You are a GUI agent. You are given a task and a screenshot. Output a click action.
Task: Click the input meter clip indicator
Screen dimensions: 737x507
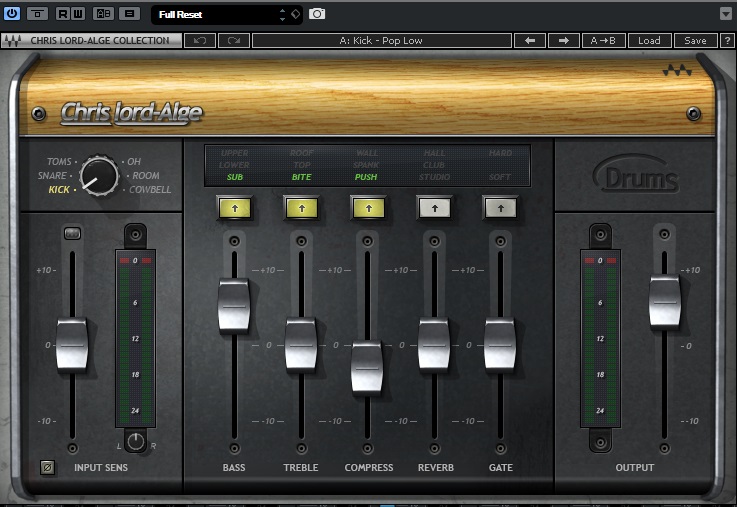[135, 260]
